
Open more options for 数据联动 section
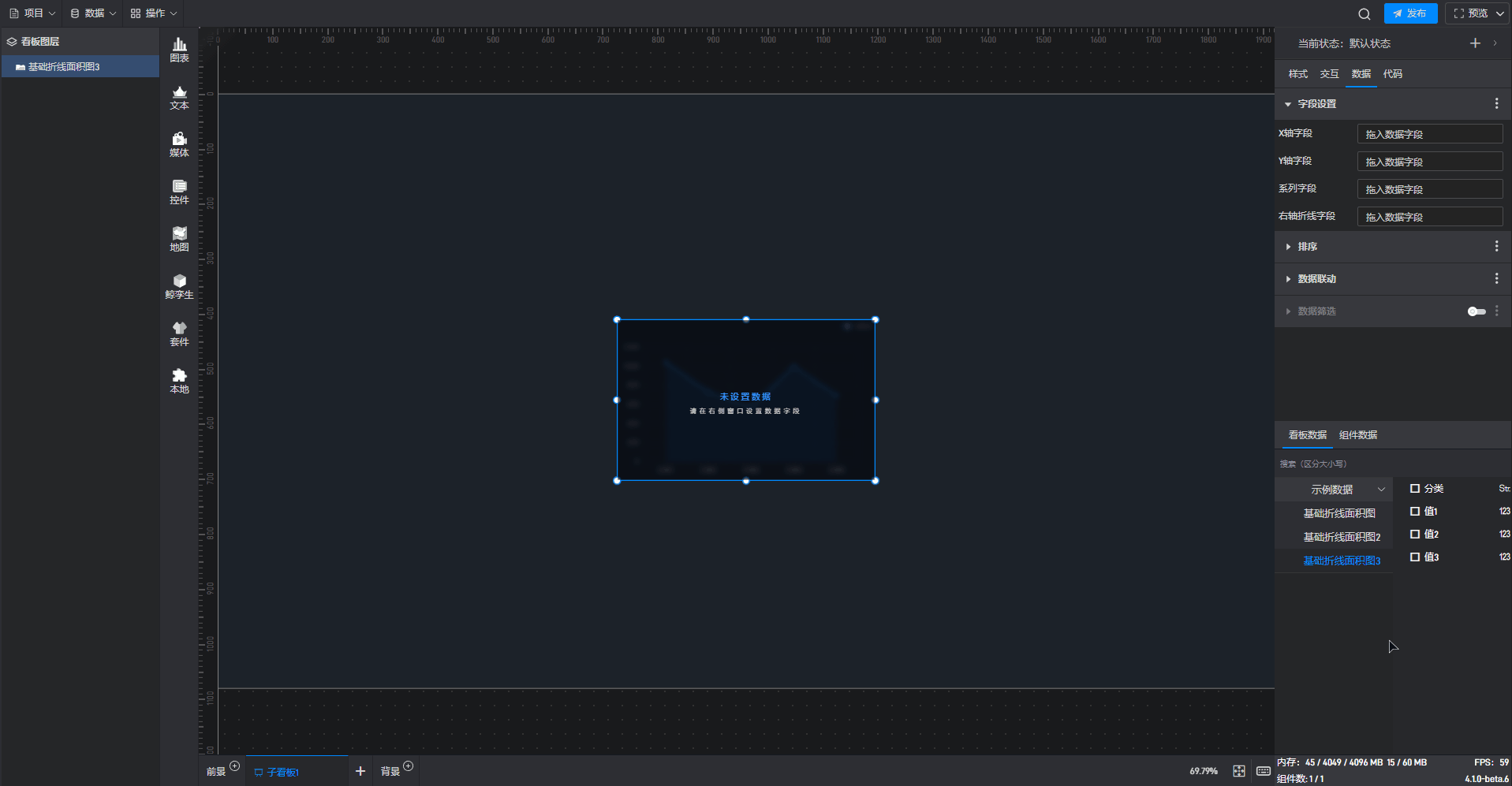pos(1496,279)
